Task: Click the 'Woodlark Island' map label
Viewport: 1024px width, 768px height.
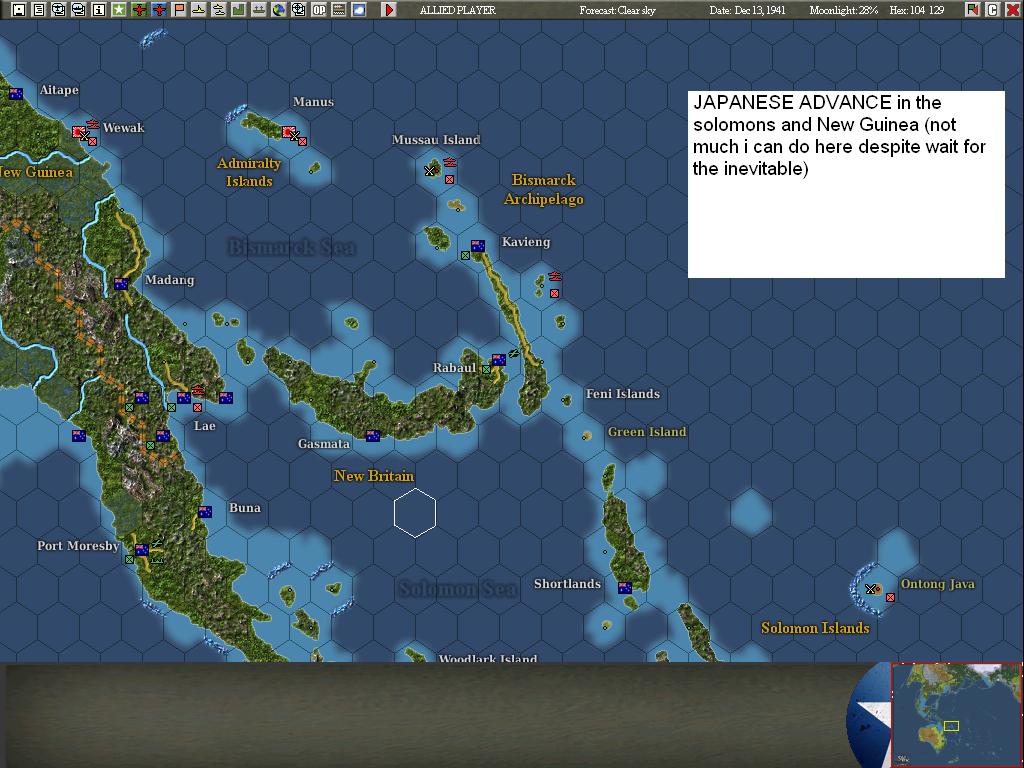Action: click(x=488, y=658)
